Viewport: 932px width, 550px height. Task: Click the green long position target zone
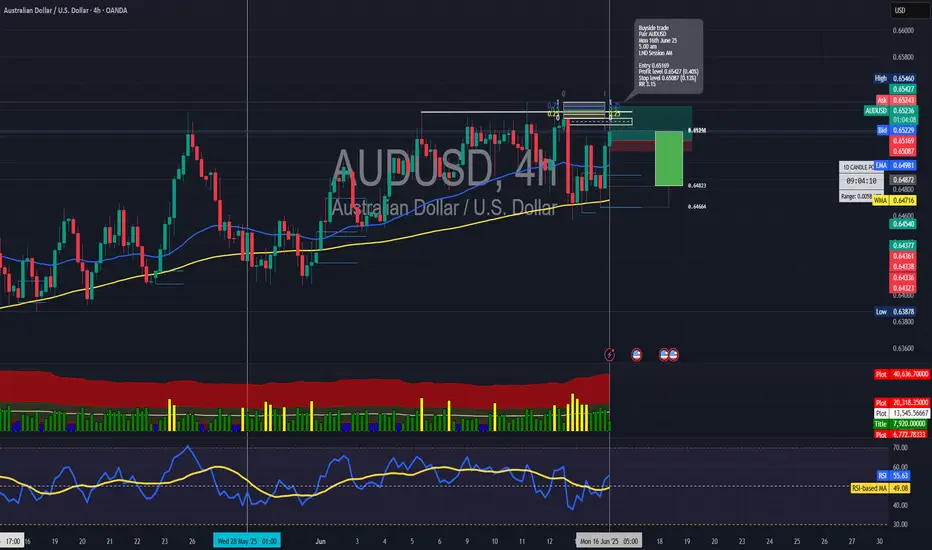(x=651, y=123)
